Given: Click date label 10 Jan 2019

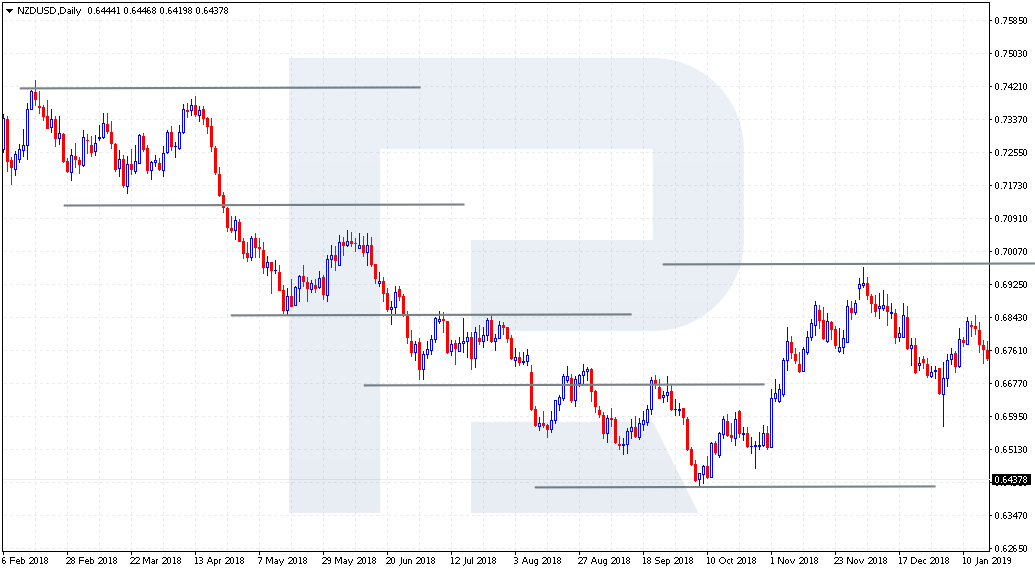Looking at the screenshot, I should coord(987,561).
